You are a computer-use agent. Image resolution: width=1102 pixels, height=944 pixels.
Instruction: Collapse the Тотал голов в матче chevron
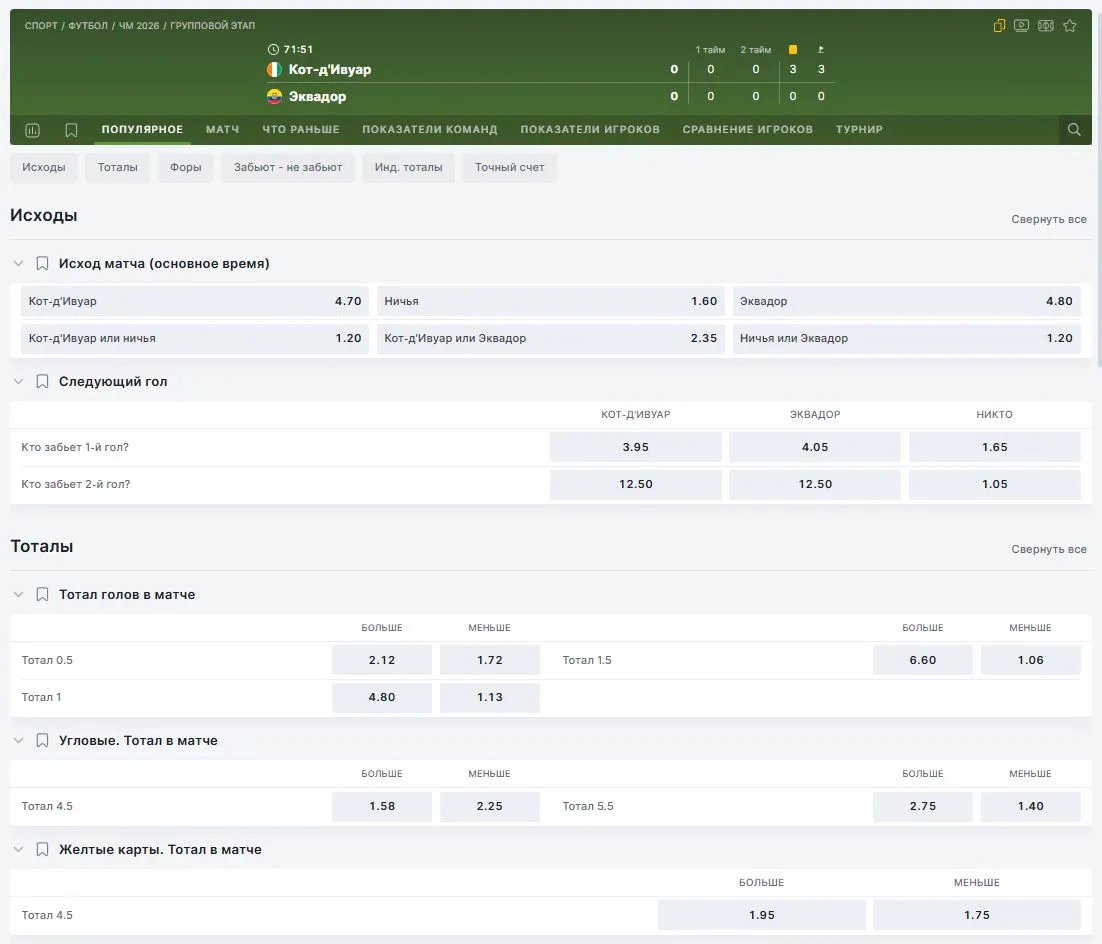pos(19,595)
